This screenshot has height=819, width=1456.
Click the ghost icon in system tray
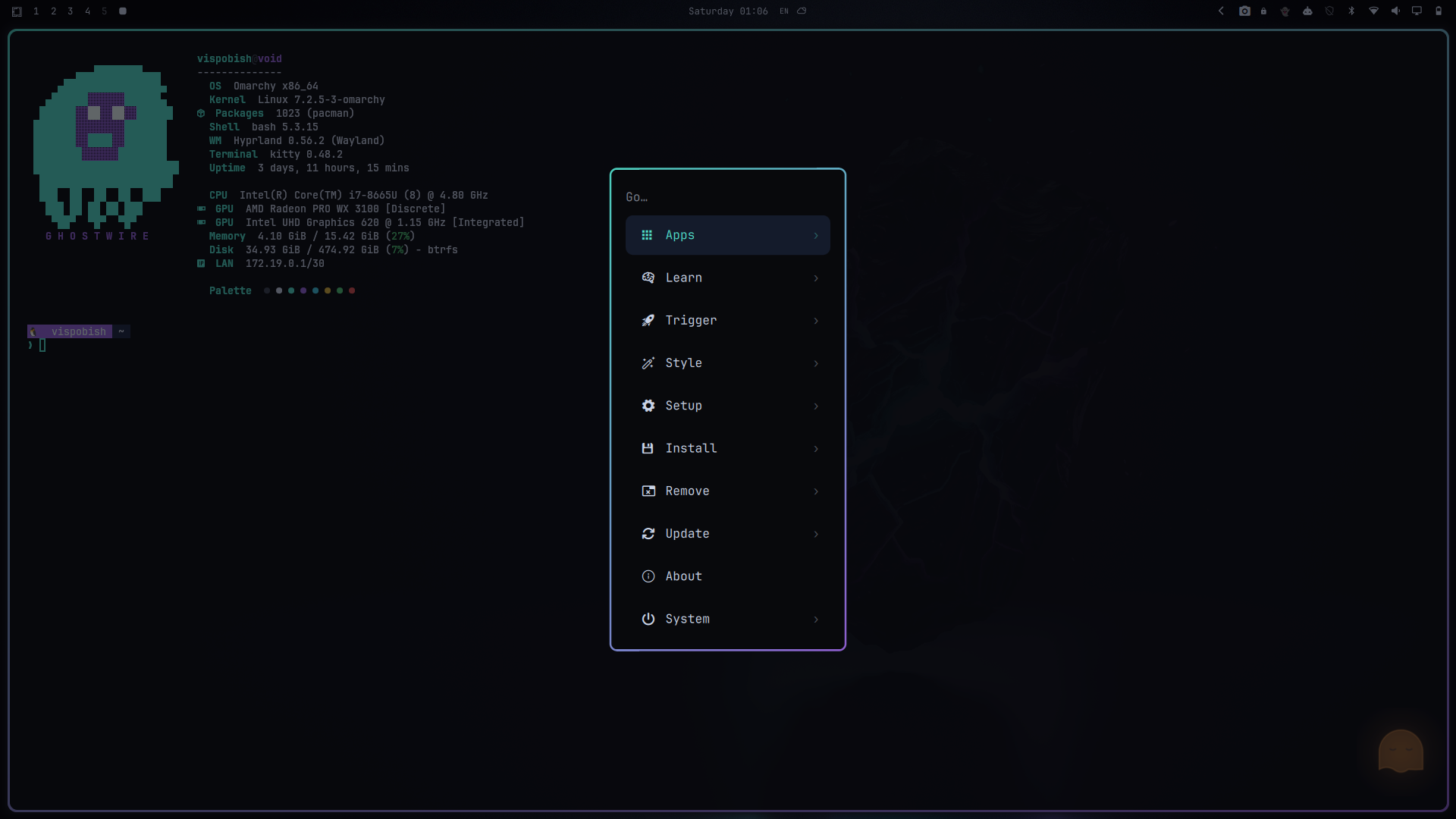pos(1285,11)
